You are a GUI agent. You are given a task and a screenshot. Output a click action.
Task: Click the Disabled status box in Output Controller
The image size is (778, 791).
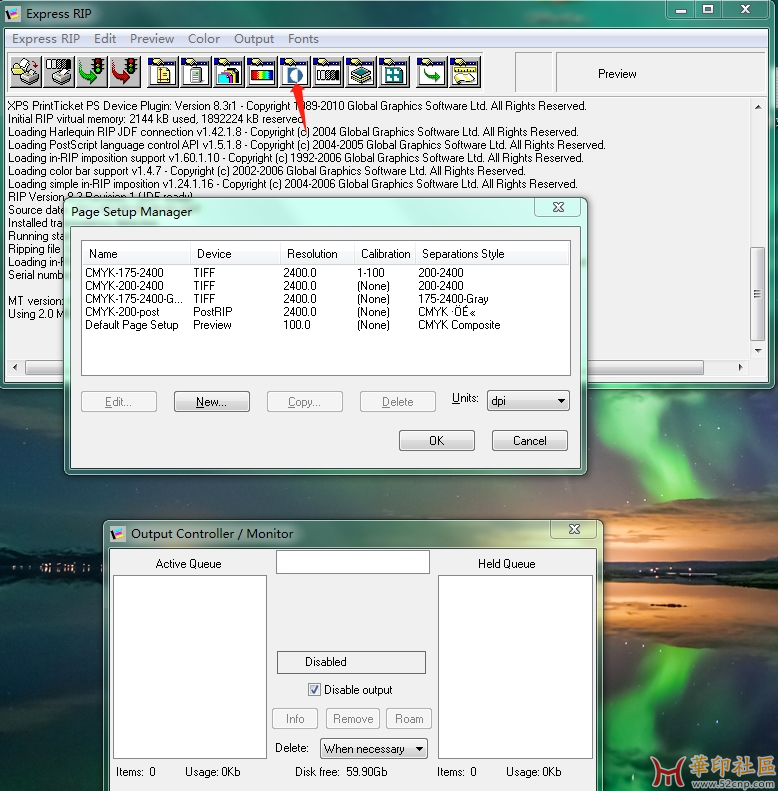[x=351, y=662]
